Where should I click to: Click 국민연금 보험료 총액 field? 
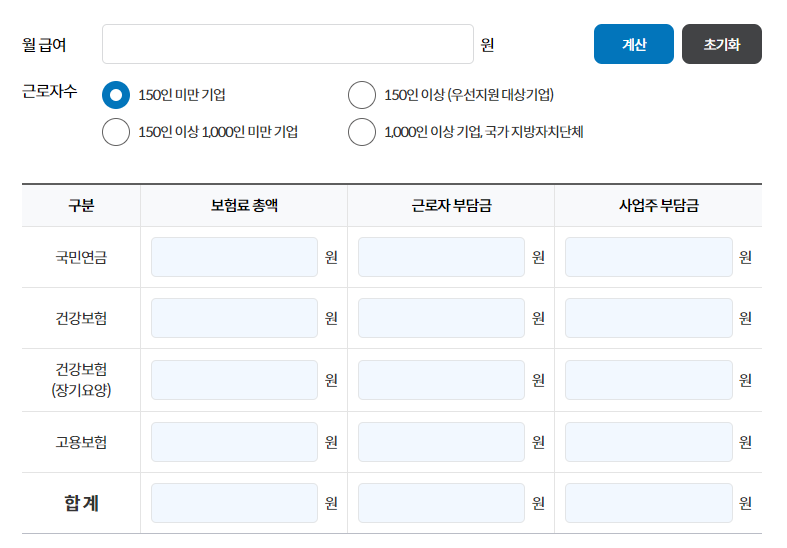[x=234, y=257]
